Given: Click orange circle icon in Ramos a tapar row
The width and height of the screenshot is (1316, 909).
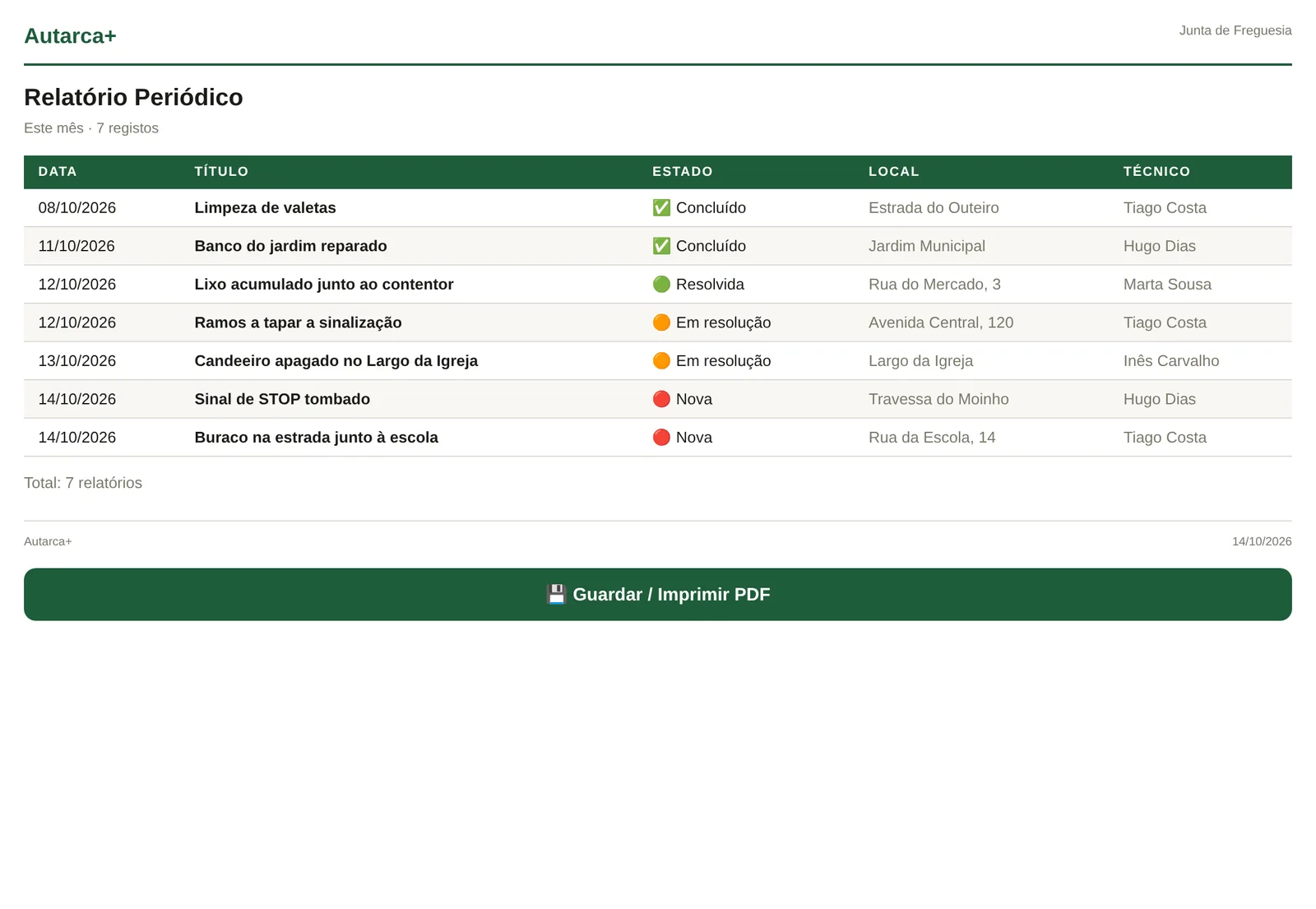Looking at the screenshot, I should pyautogui.click(x=661, y=322).
